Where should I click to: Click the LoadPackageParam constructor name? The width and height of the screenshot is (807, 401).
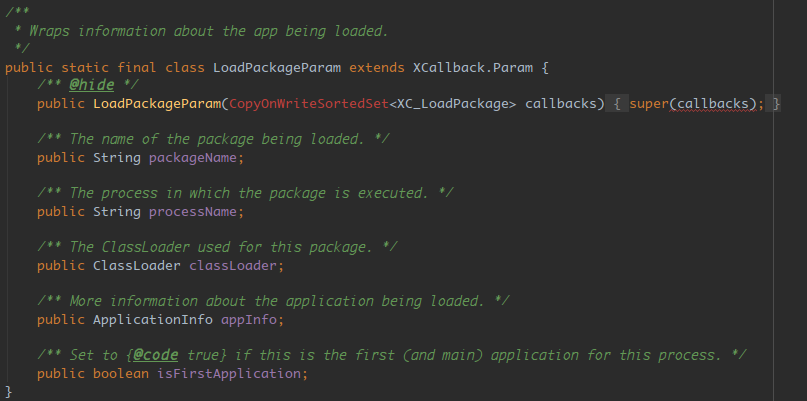point(157,103)
